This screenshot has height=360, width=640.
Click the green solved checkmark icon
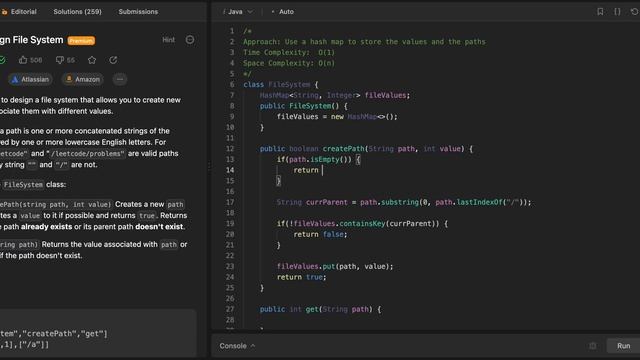point(2,60)
